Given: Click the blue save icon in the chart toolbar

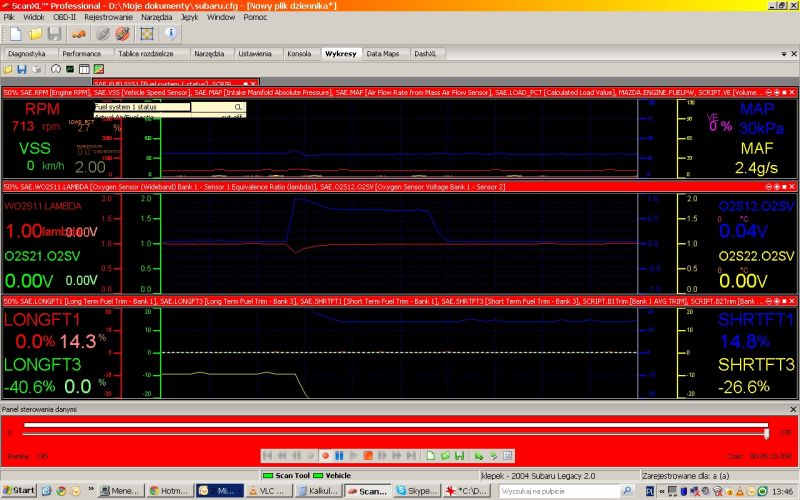Looking at the screenshot, I should tap(22, 69).
